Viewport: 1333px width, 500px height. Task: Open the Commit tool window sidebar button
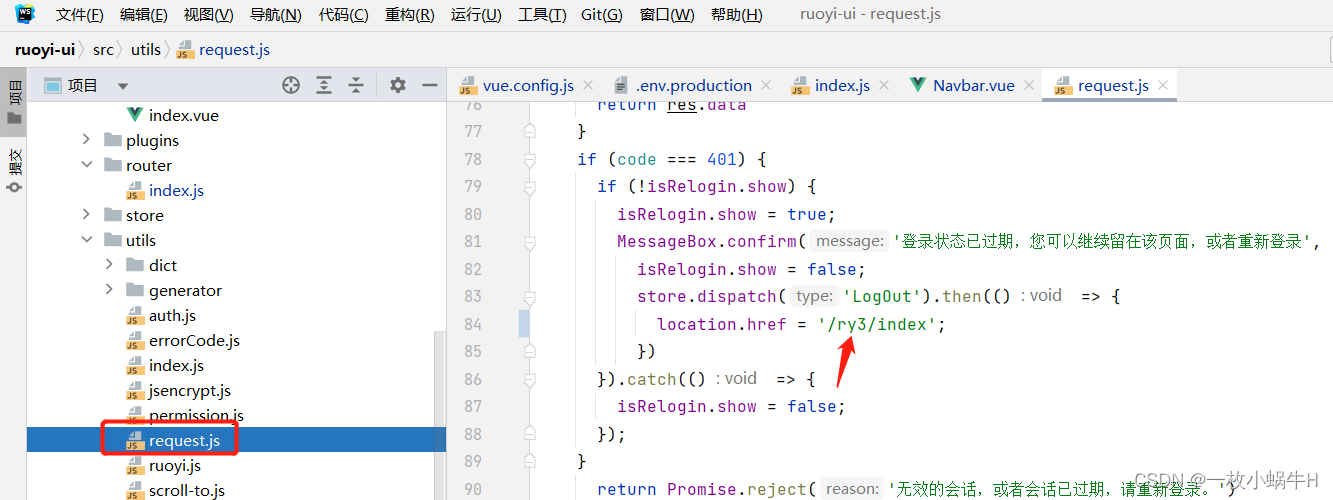point(14,170)
